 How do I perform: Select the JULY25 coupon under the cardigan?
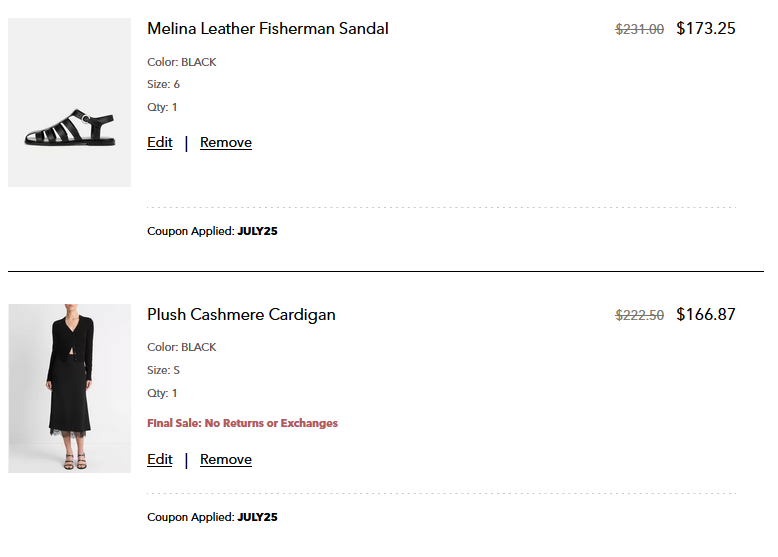(x=257, y=517)
